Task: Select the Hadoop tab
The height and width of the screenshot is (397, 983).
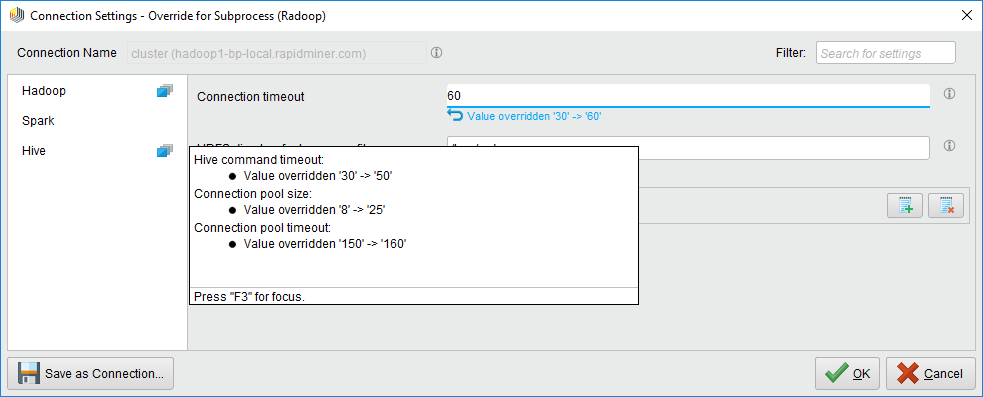Action: pos(97,91)
